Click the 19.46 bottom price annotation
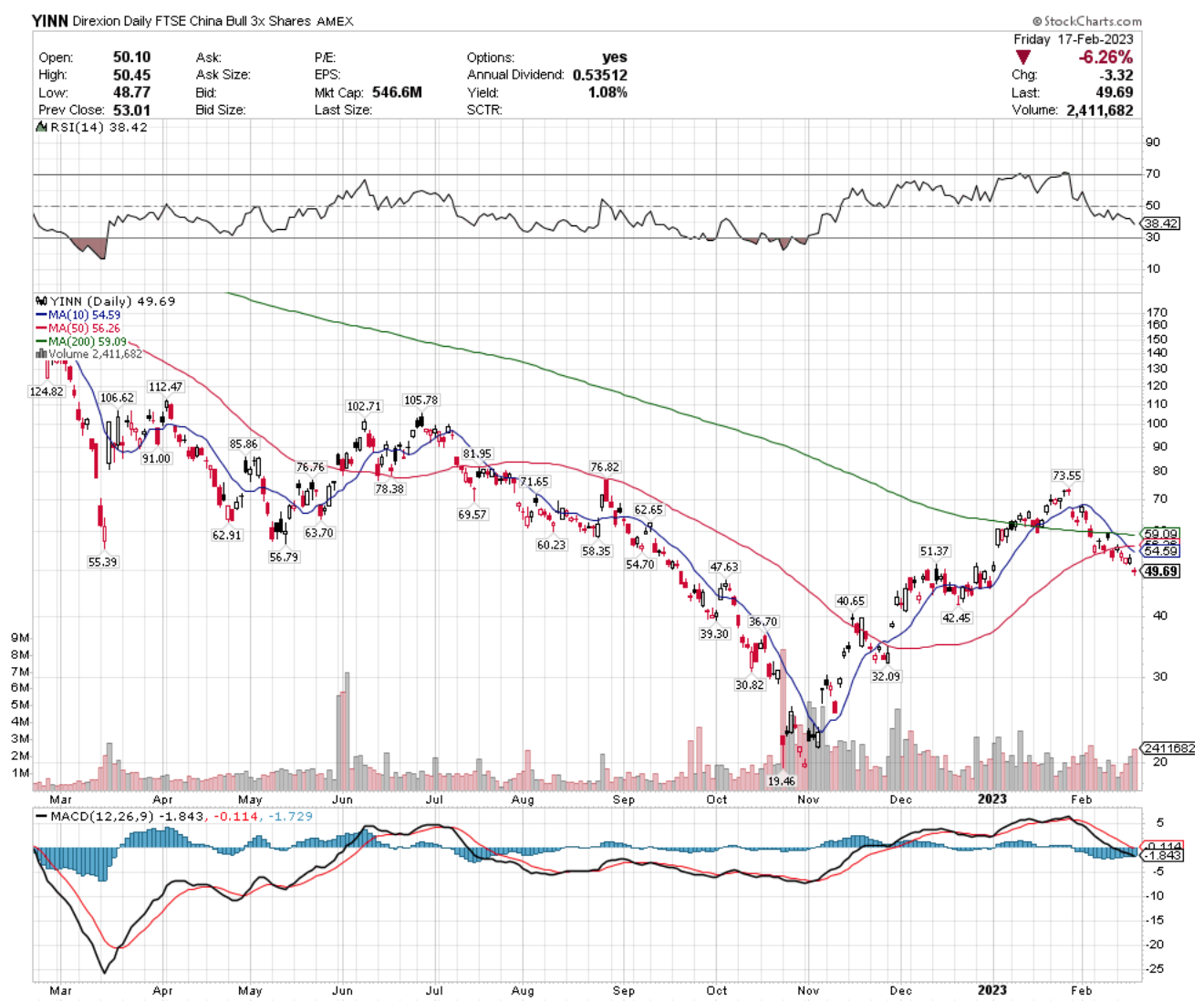The height and width of the screenshot is (1002, 1204). [x=782, y=782]
